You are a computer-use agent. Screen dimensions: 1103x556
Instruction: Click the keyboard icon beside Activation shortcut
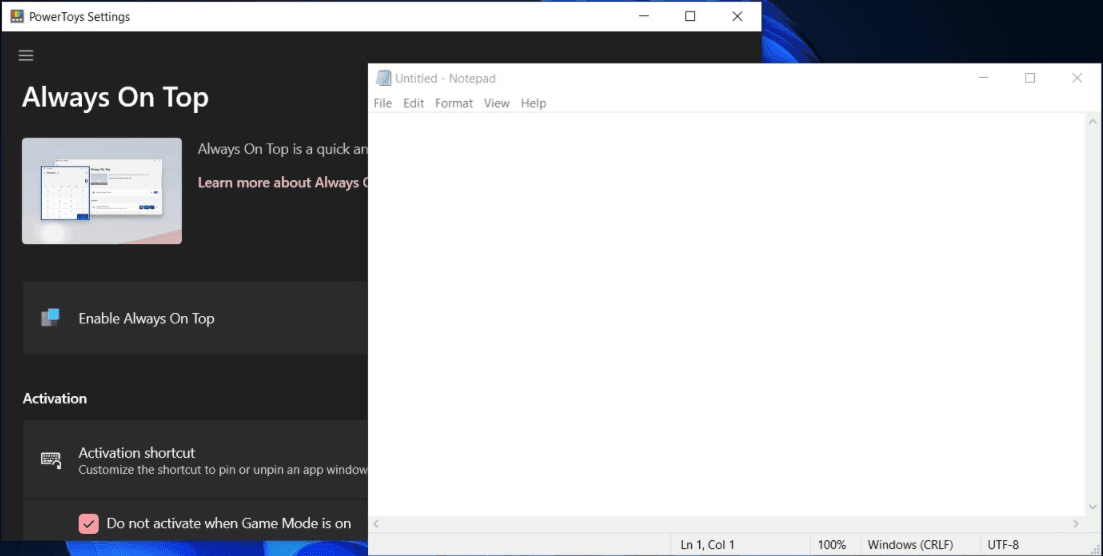pyautogui.click(x=51, y=460)
